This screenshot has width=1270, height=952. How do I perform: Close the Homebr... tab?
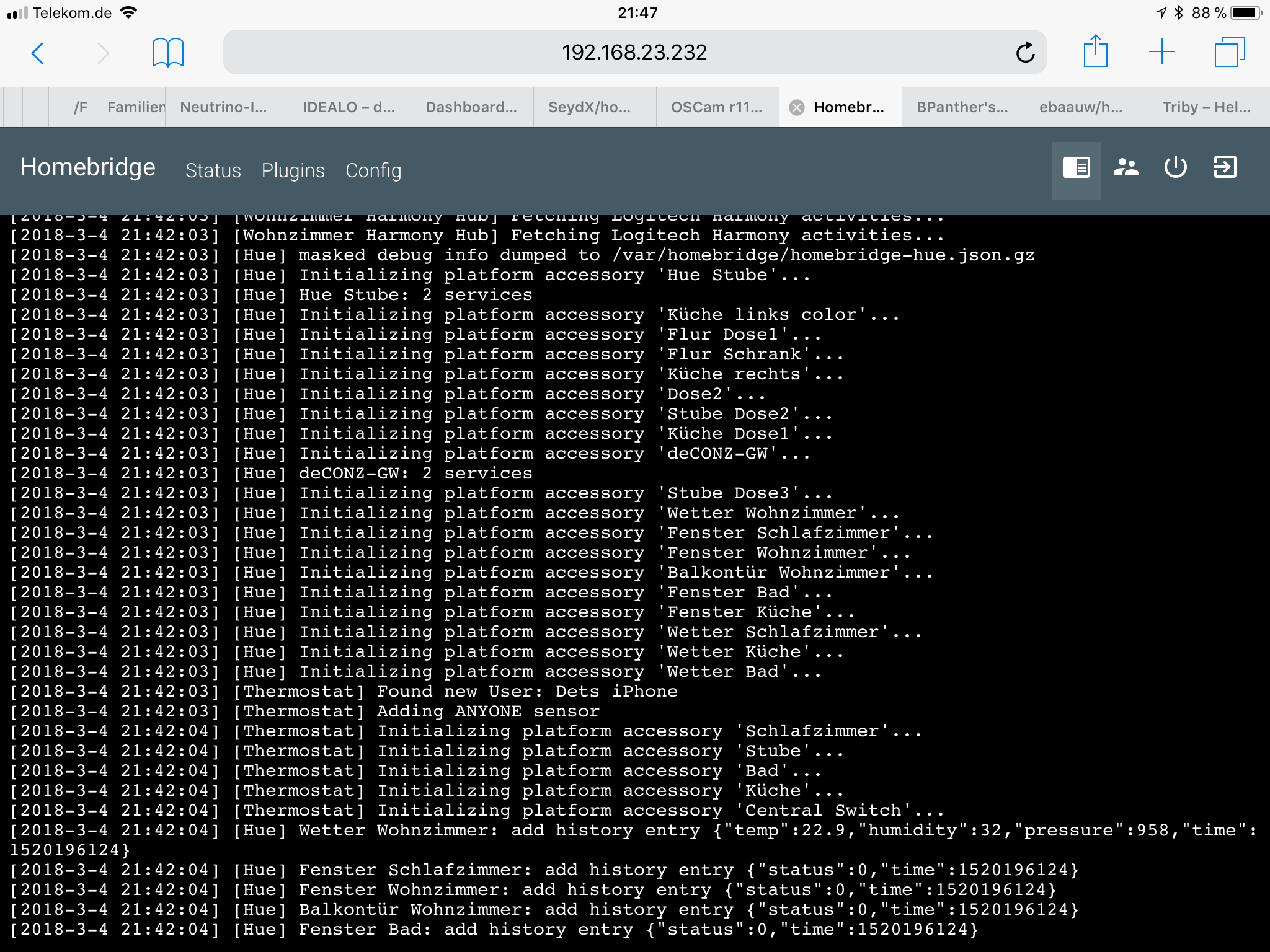[x=797, y=108]
